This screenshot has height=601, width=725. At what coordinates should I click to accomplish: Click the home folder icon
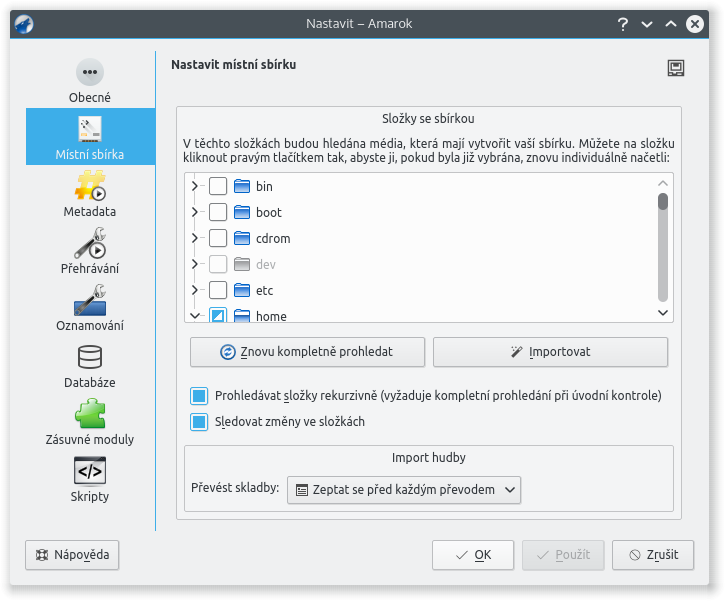coord(241,316)
